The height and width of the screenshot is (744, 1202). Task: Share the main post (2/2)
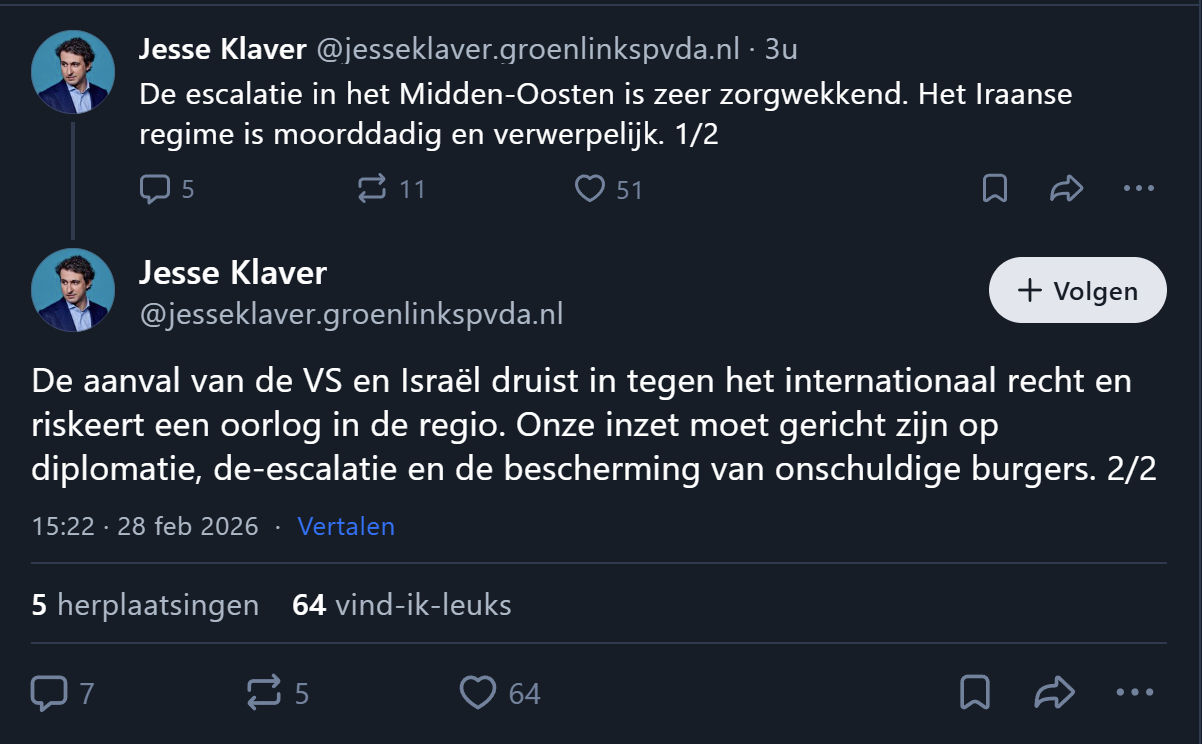coord(1053,693)
